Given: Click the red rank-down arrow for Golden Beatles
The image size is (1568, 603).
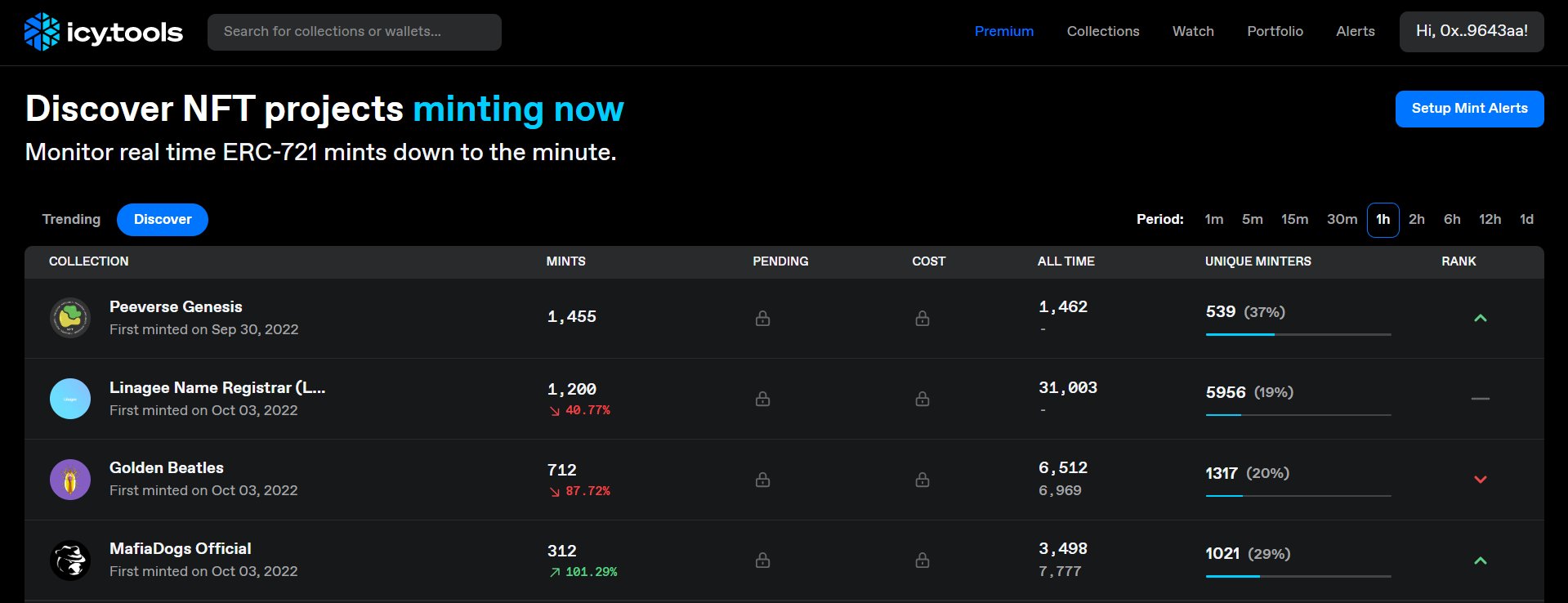Looking at the screenshot, I should 1480,480.
